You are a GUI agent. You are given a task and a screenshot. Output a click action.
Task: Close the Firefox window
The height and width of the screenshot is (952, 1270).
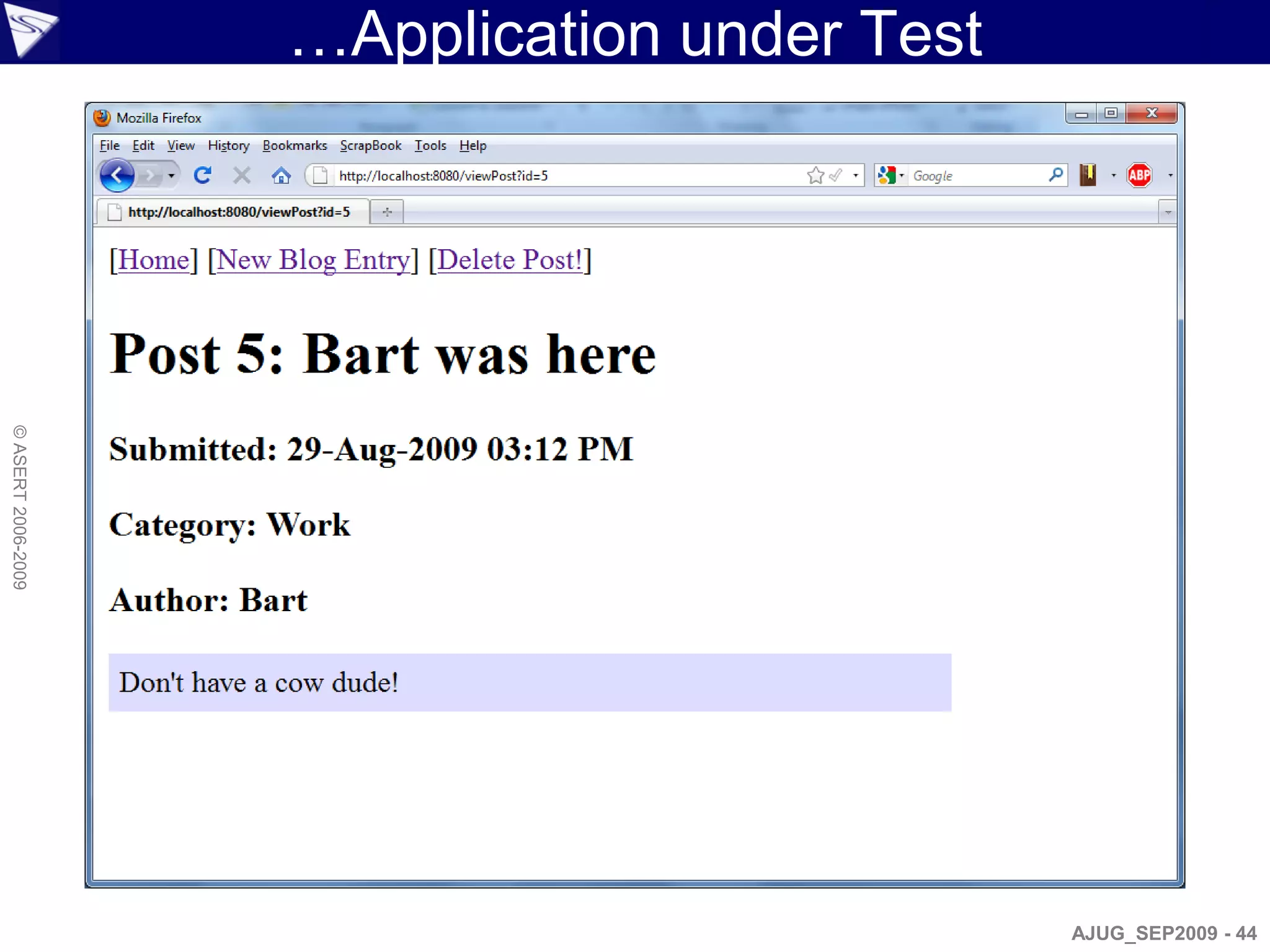point(1152,113)
